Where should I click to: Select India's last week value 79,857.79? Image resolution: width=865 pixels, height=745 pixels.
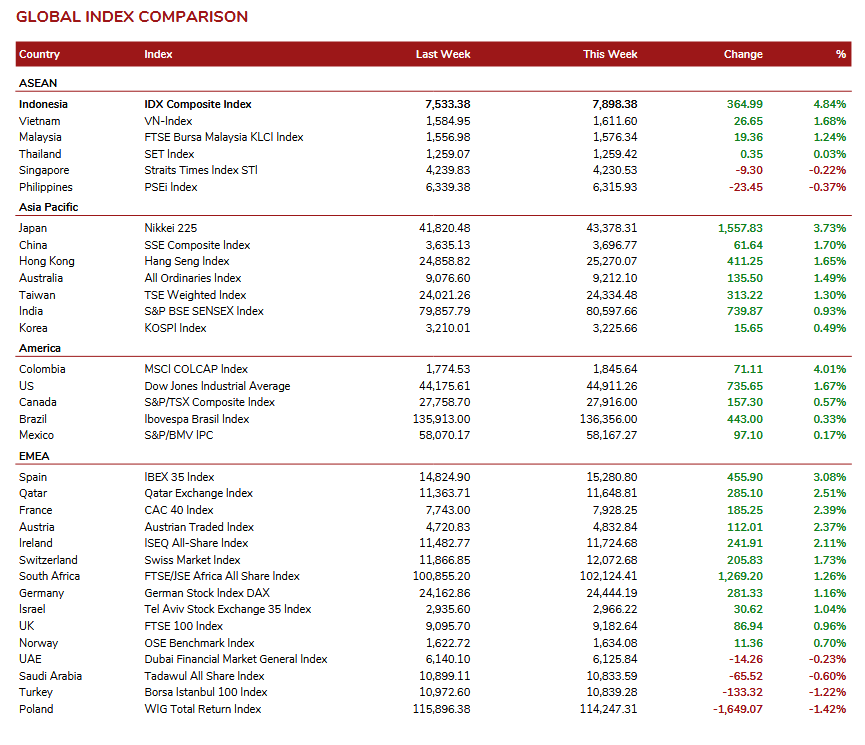[x=445, y=311]
